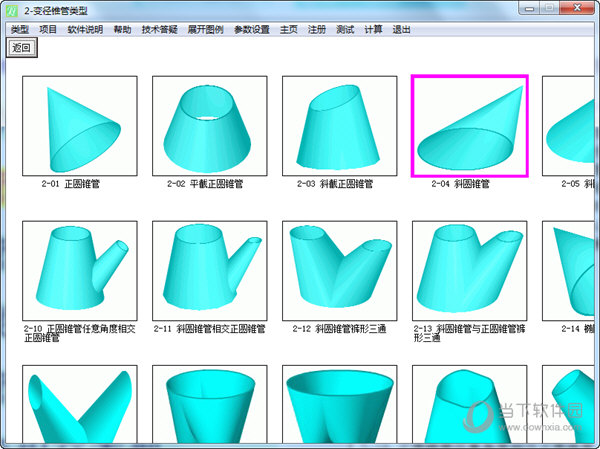600x449 pixels.
Task: Click the 计算 menu item
Action: (373, 29)
